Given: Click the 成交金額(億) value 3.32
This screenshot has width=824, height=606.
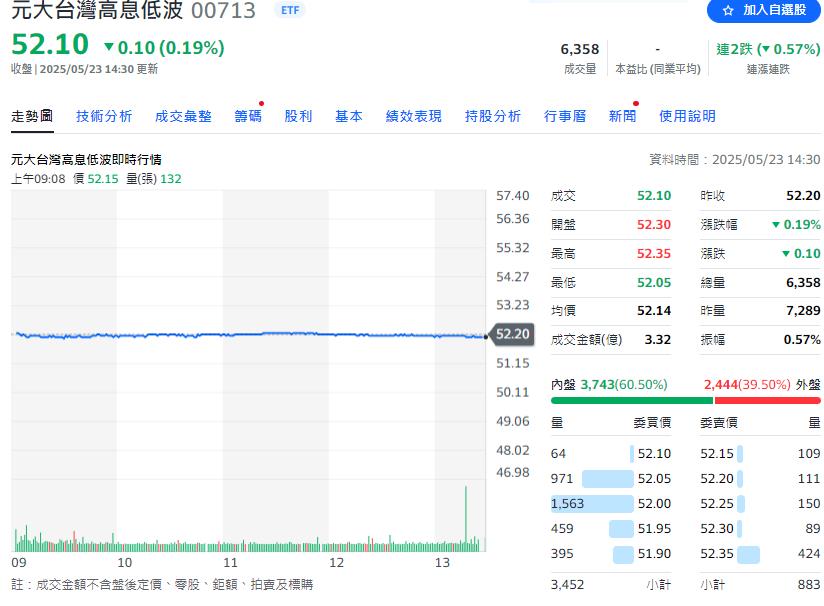Looking at the screenshot, I should [657, 340].
